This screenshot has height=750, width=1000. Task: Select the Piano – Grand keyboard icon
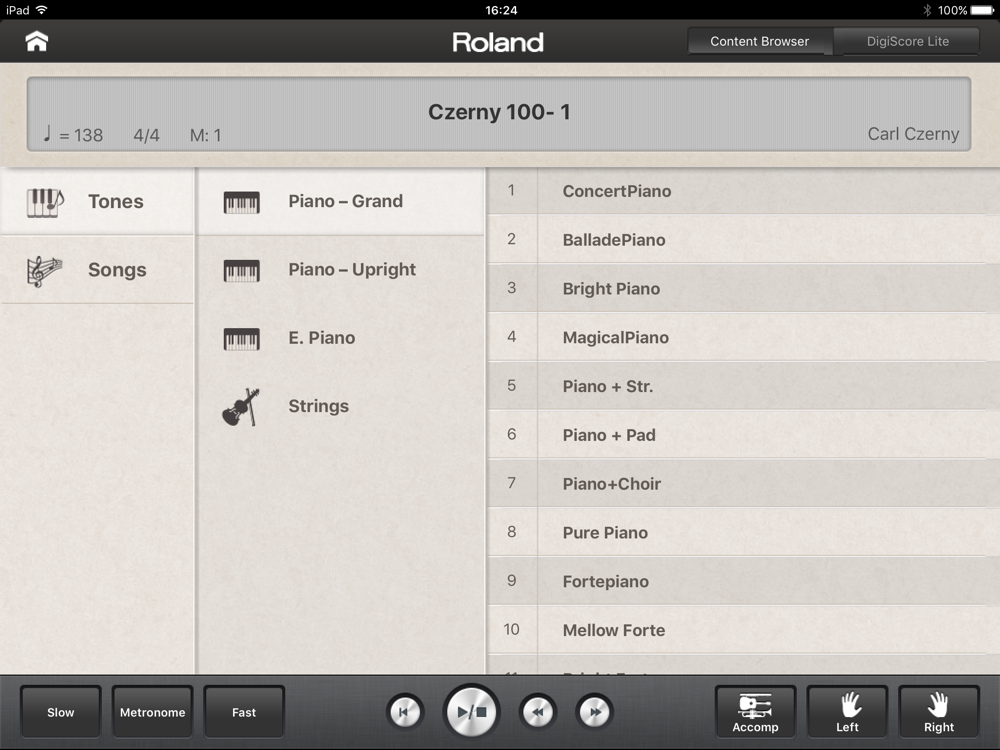241,202
